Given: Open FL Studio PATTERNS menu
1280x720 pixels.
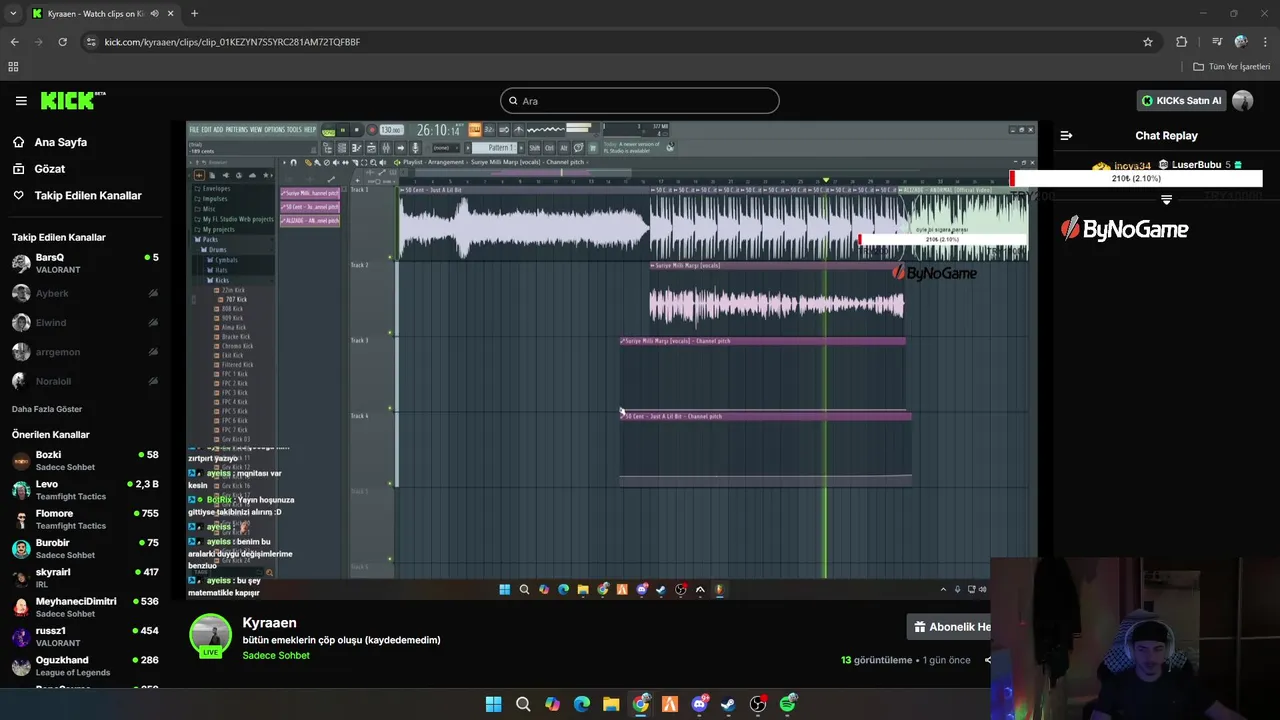Looking at the screenshot, I should [x=237, y=129].
